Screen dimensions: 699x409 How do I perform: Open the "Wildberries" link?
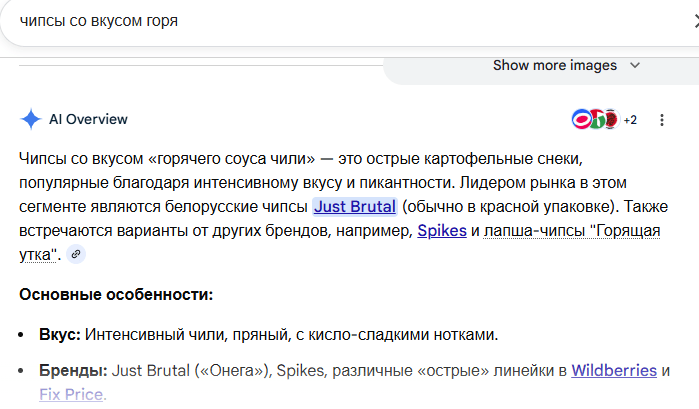614,370
